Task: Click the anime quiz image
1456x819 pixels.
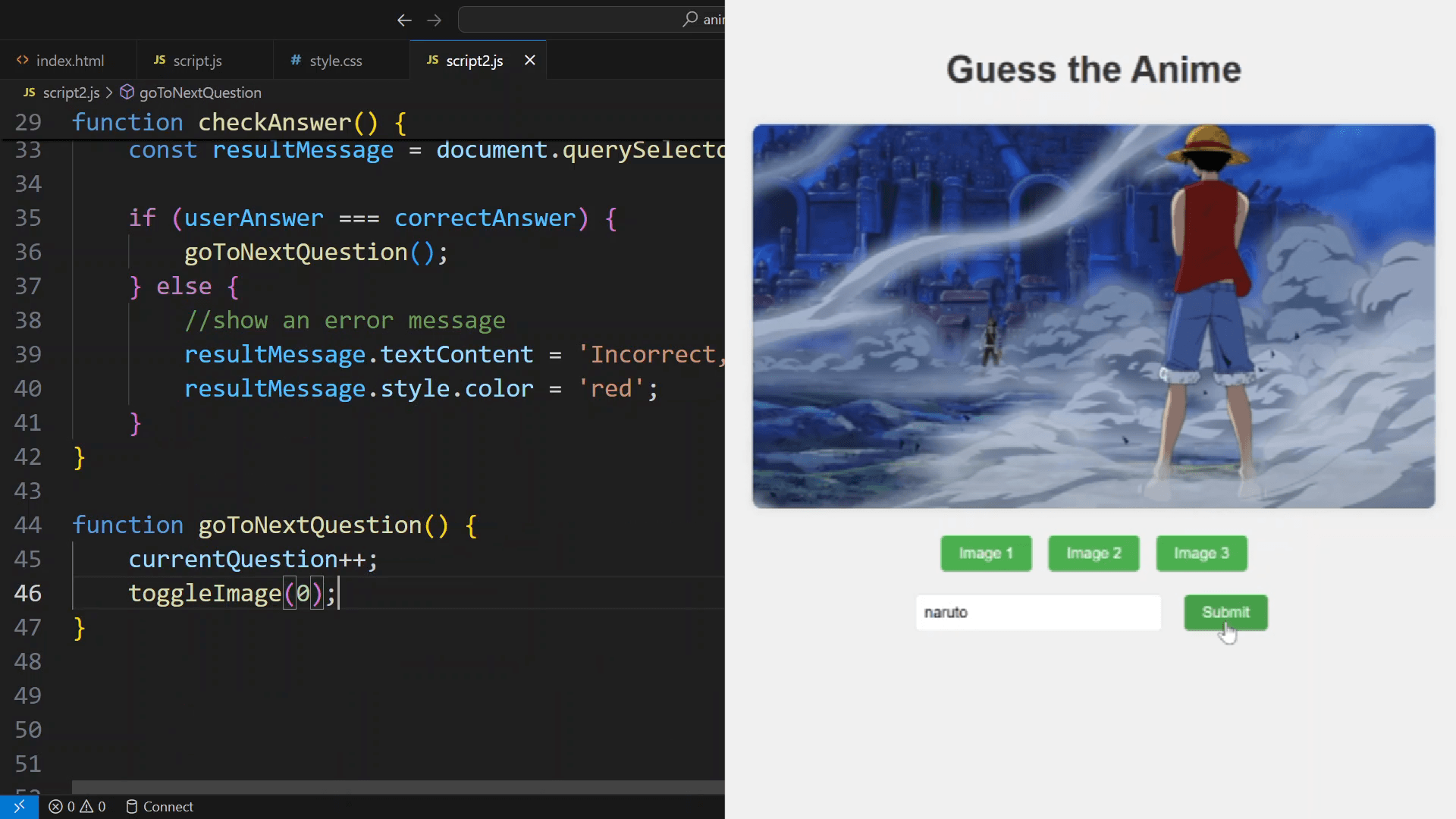Action: pyautogui.click(x=1094, y=316)
